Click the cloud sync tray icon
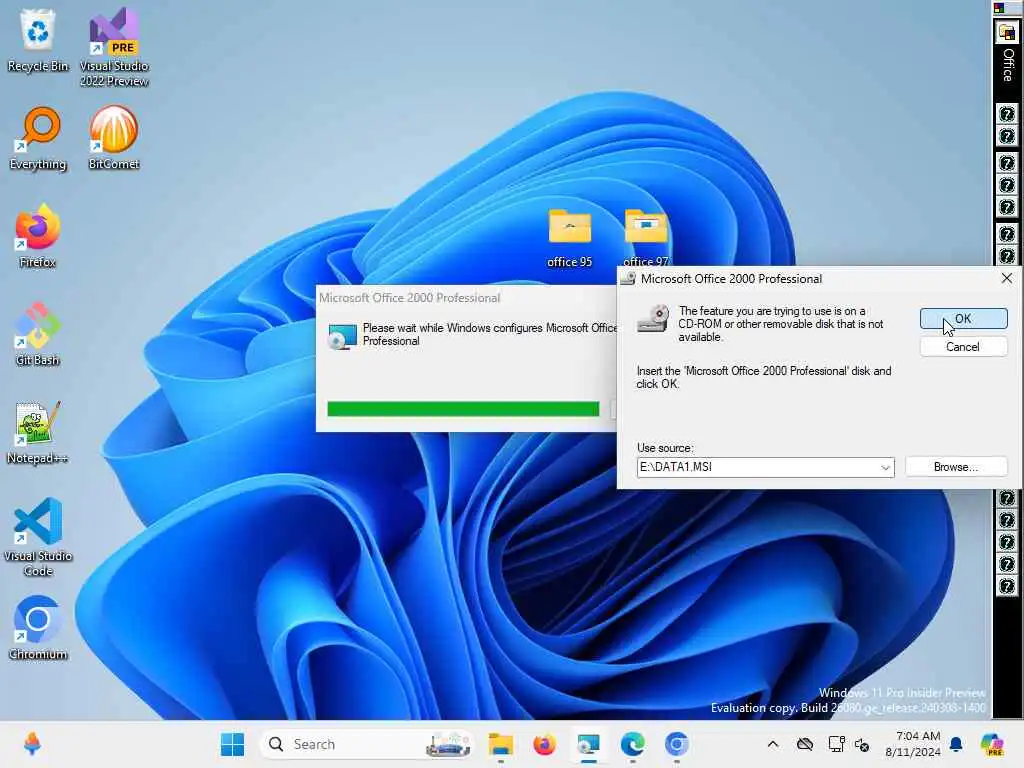This screenshot has height=768, width=1024. coord(805,744)
